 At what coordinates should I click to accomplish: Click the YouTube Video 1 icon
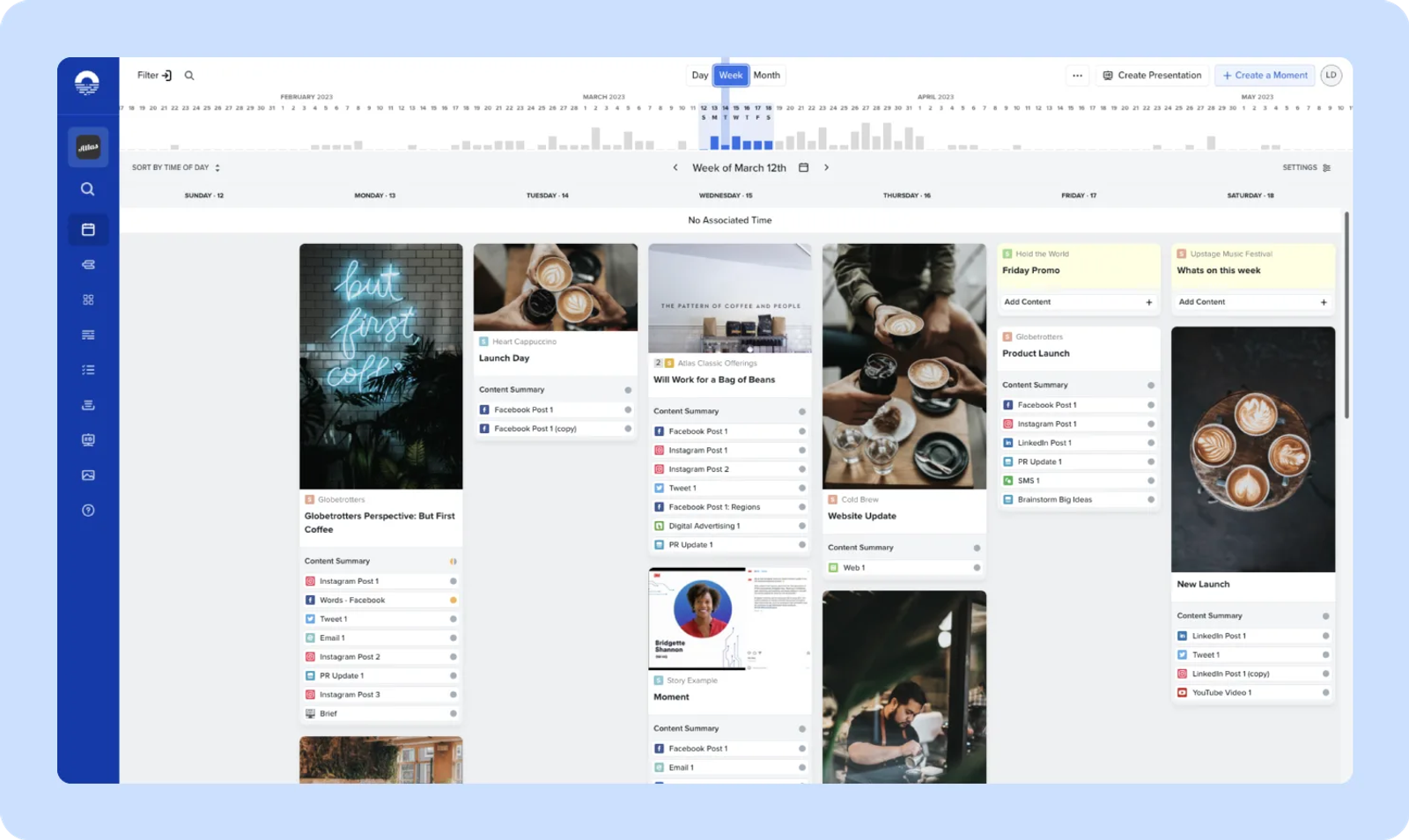[1182, 693]
